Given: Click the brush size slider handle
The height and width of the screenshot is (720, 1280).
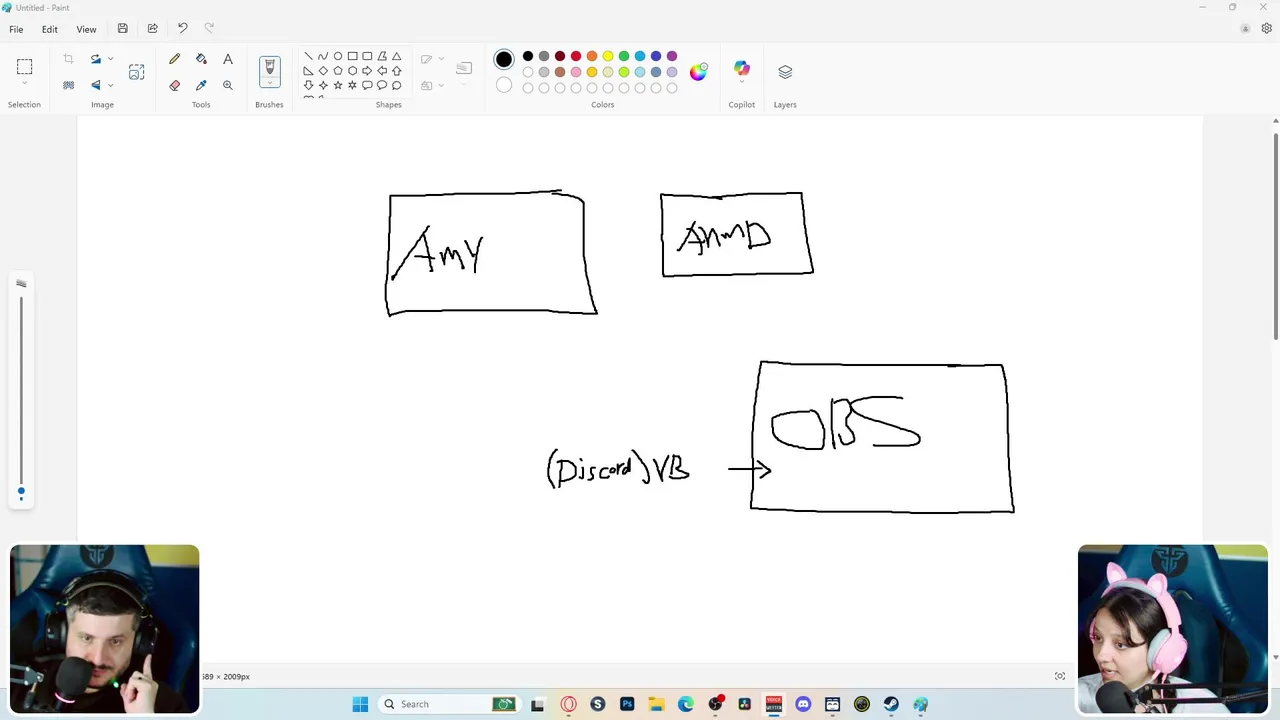Looking at the screenshot, I should click(x=21, y=491).
